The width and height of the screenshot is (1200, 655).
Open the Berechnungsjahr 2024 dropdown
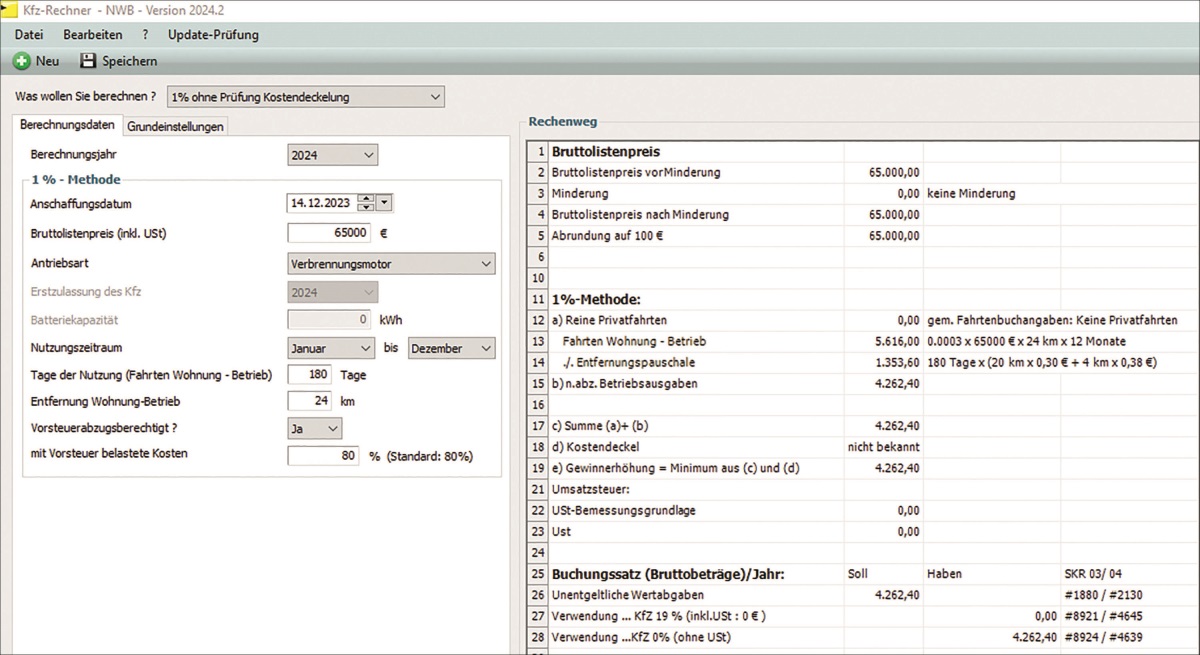point(332,155)
